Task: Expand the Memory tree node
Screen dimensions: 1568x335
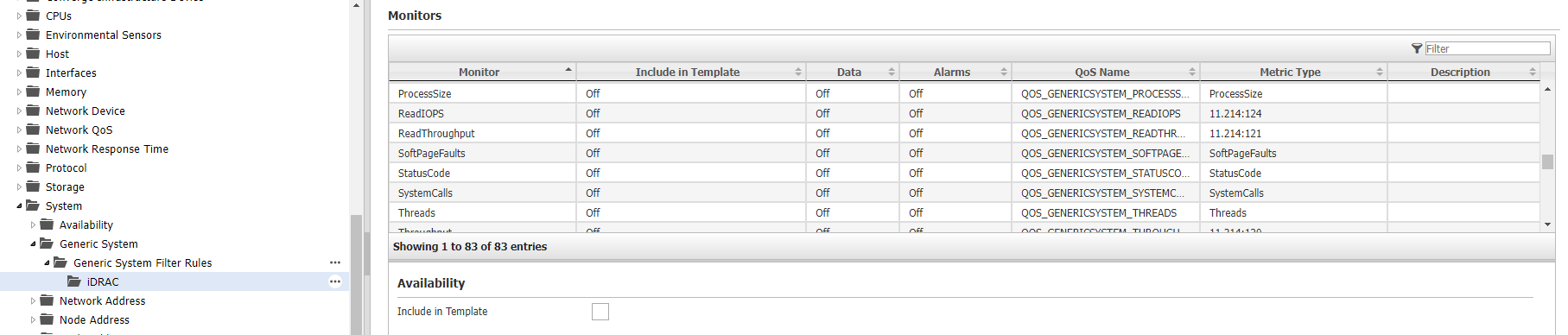Action: coord(19,92)
